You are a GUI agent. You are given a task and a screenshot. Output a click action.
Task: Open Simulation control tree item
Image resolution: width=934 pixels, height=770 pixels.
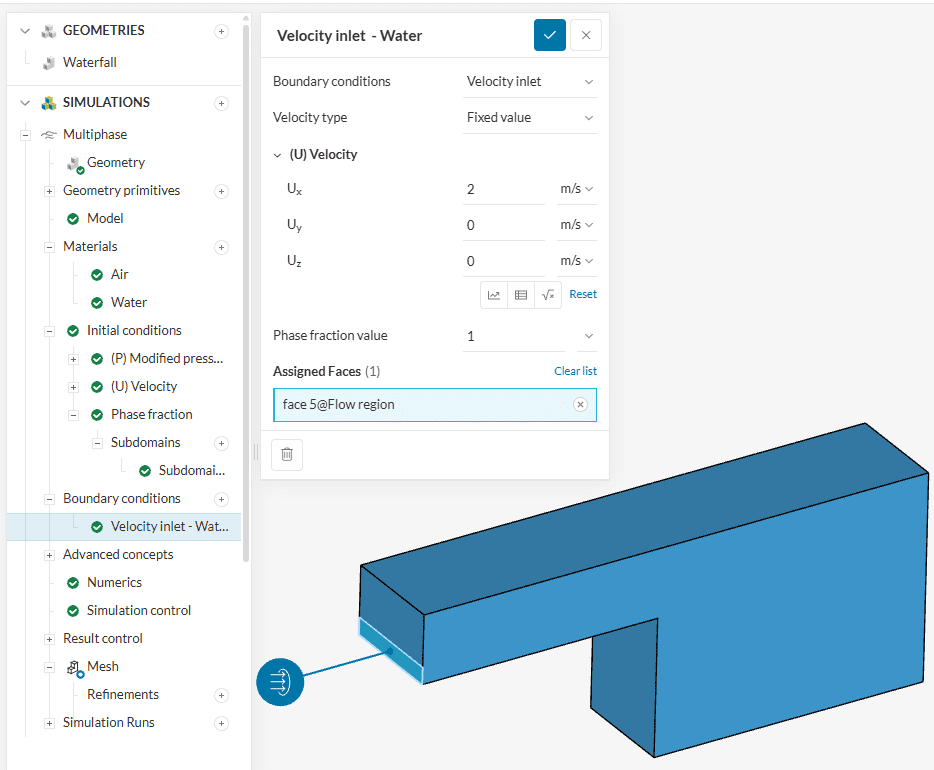(x=138, y=611)
